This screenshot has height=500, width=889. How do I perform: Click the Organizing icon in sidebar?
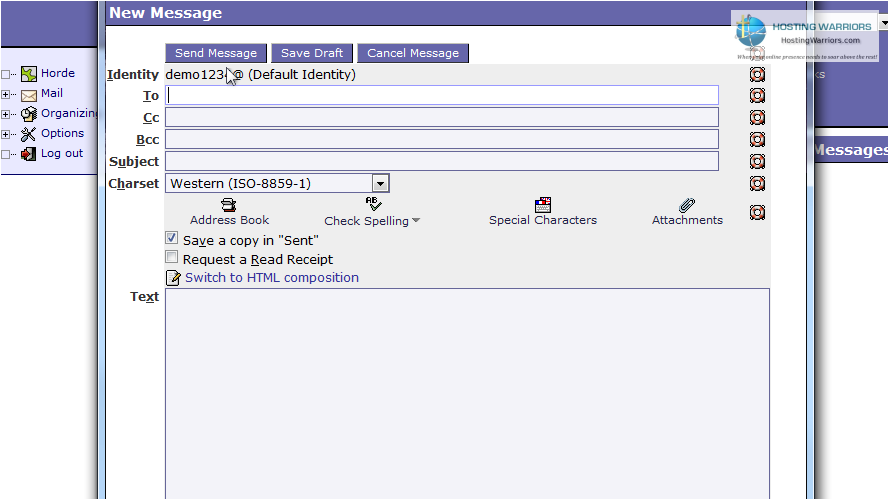coord(29,114)
